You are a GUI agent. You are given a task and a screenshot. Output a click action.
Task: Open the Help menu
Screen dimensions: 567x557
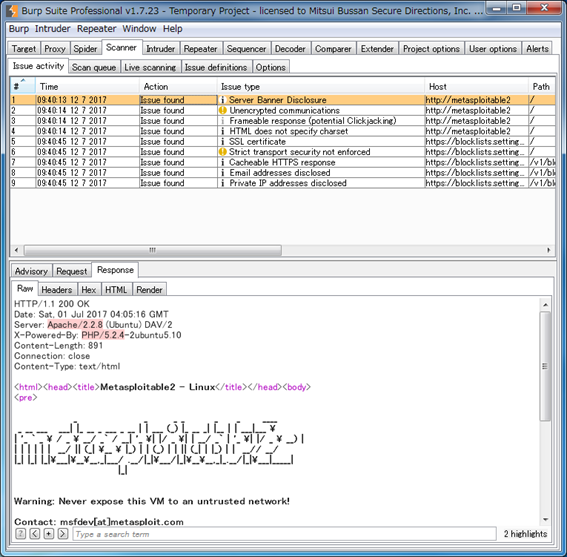tap(172, 29)
